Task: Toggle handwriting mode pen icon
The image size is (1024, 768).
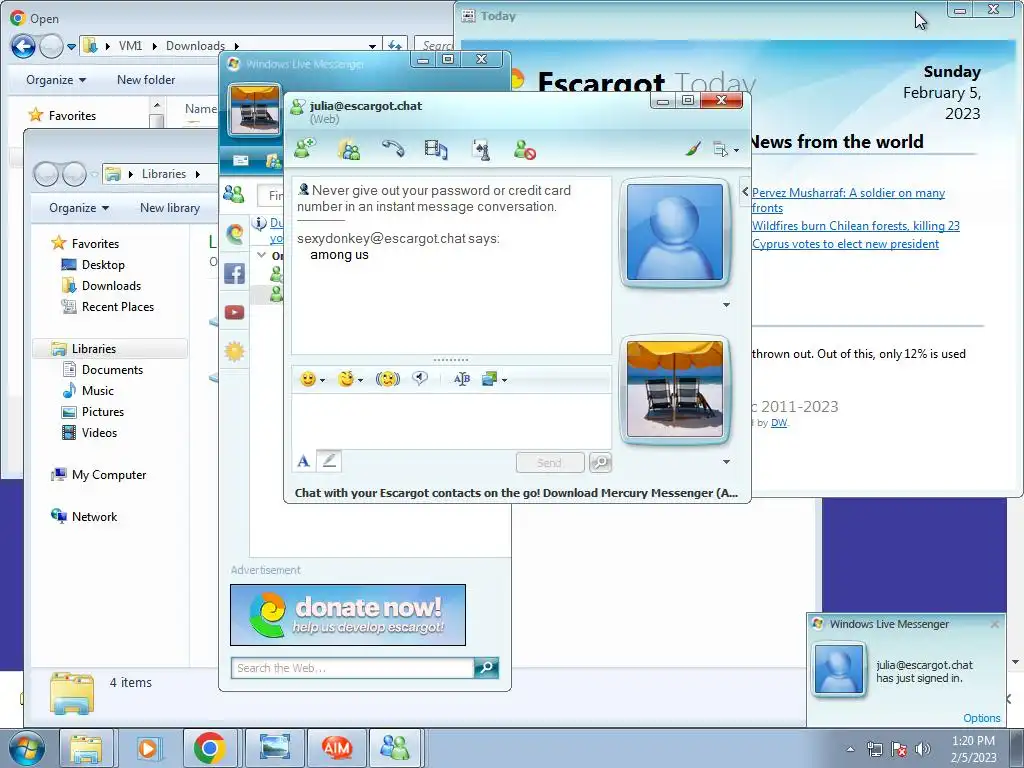Action: coord(329,462)
